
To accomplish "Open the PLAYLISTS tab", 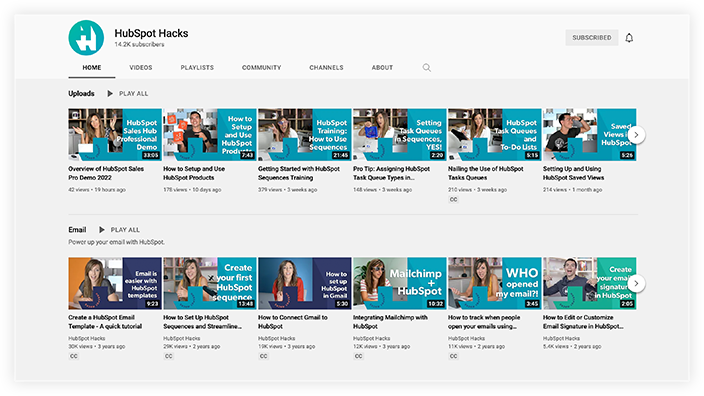I will coord(197,67).
